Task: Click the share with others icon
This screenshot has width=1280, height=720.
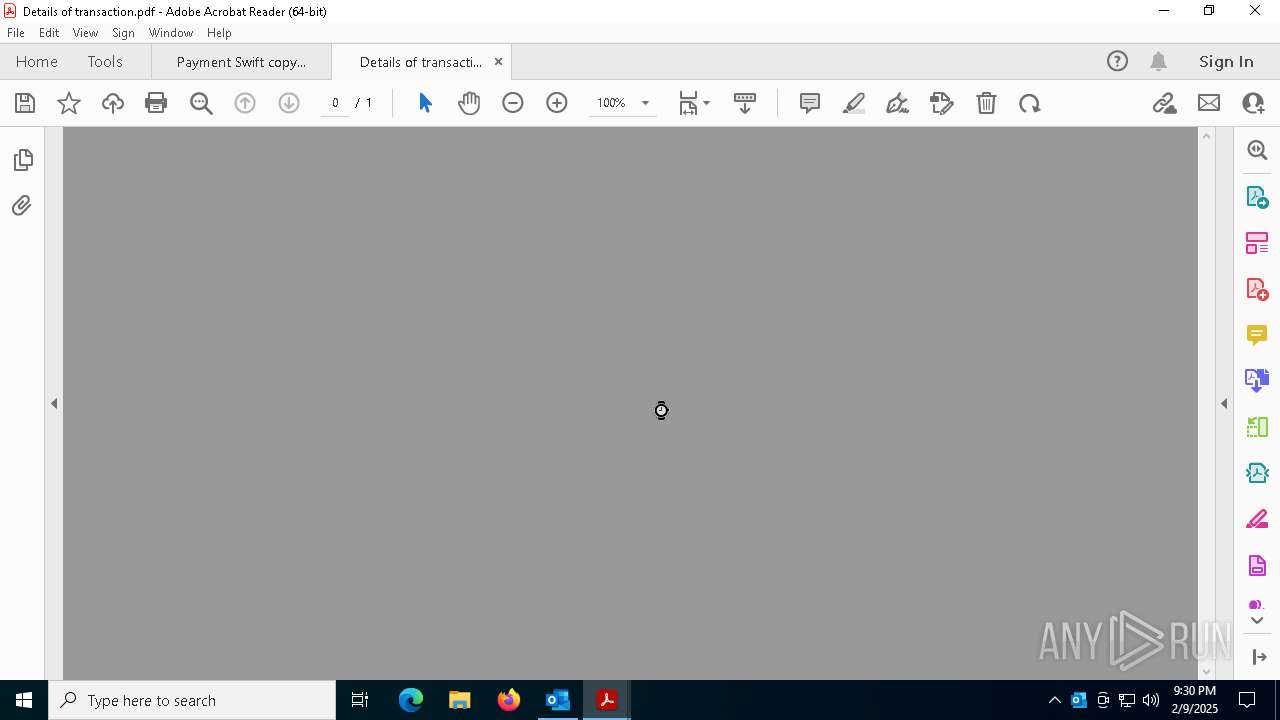Action: coord(1253,103)
